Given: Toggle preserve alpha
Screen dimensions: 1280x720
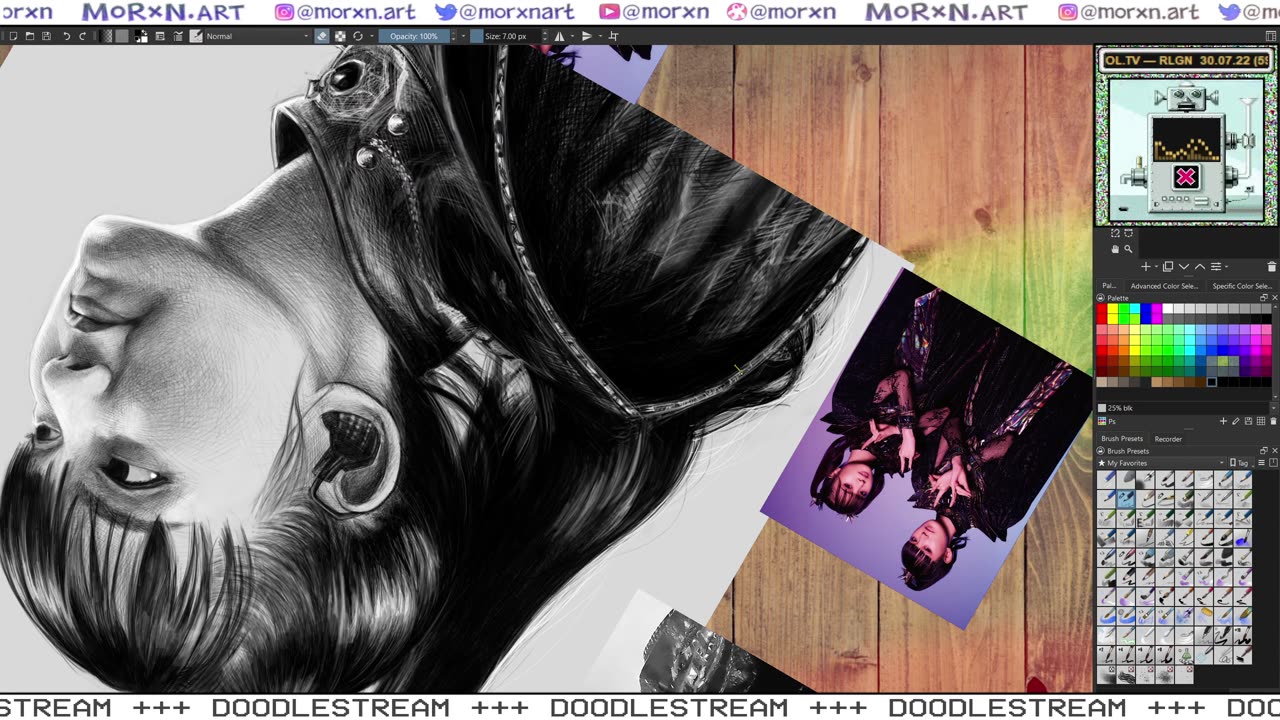Looking at the screenshot, I should click(340, 36).
